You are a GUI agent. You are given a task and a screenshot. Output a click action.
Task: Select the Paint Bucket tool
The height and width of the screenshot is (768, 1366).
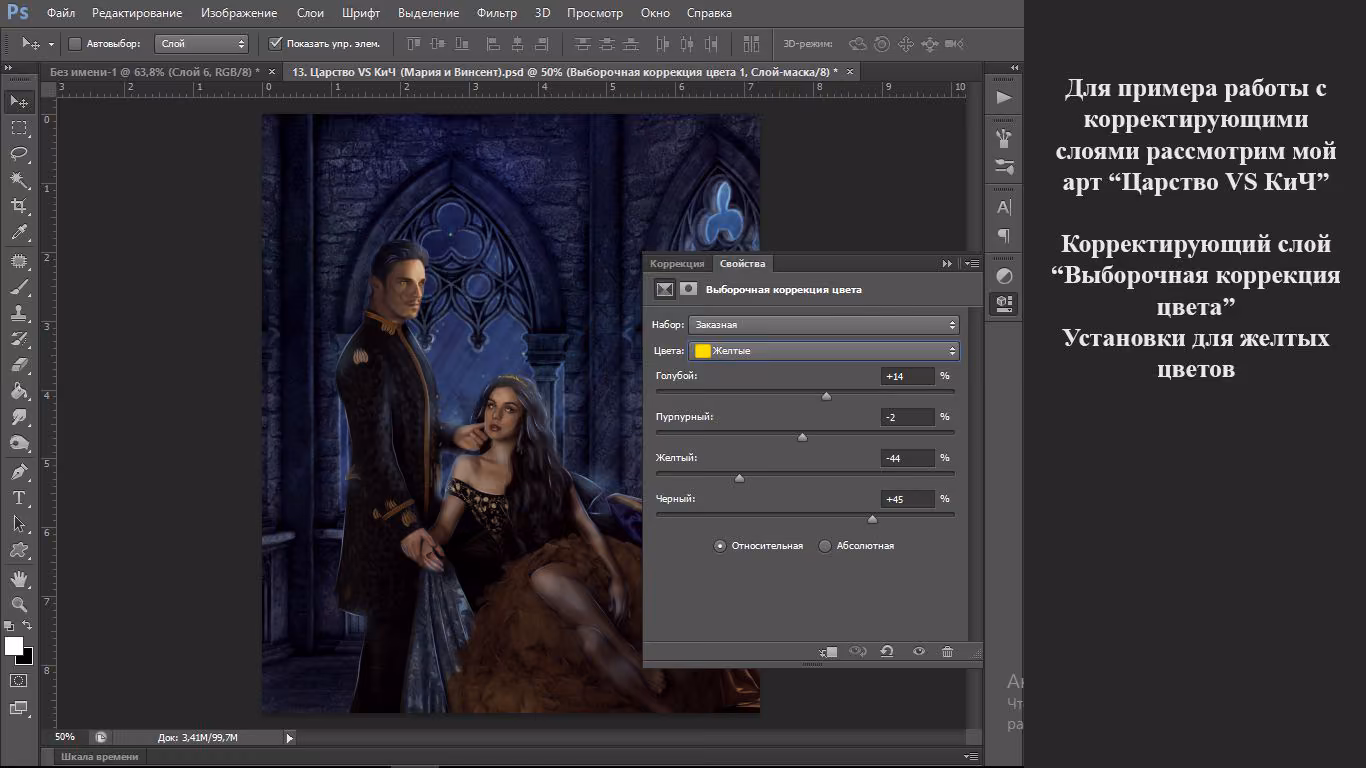pyautogui.click(x=18, y=391)
